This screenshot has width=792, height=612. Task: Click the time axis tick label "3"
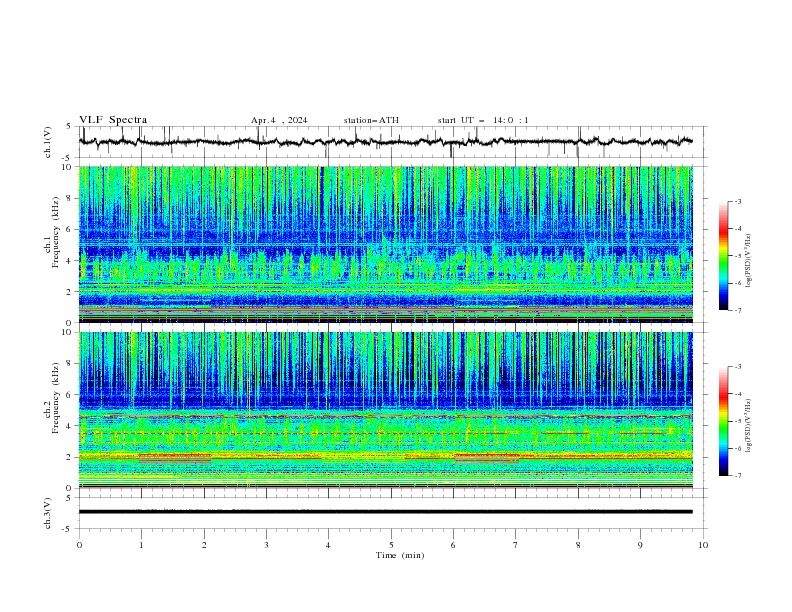(266, 545)
